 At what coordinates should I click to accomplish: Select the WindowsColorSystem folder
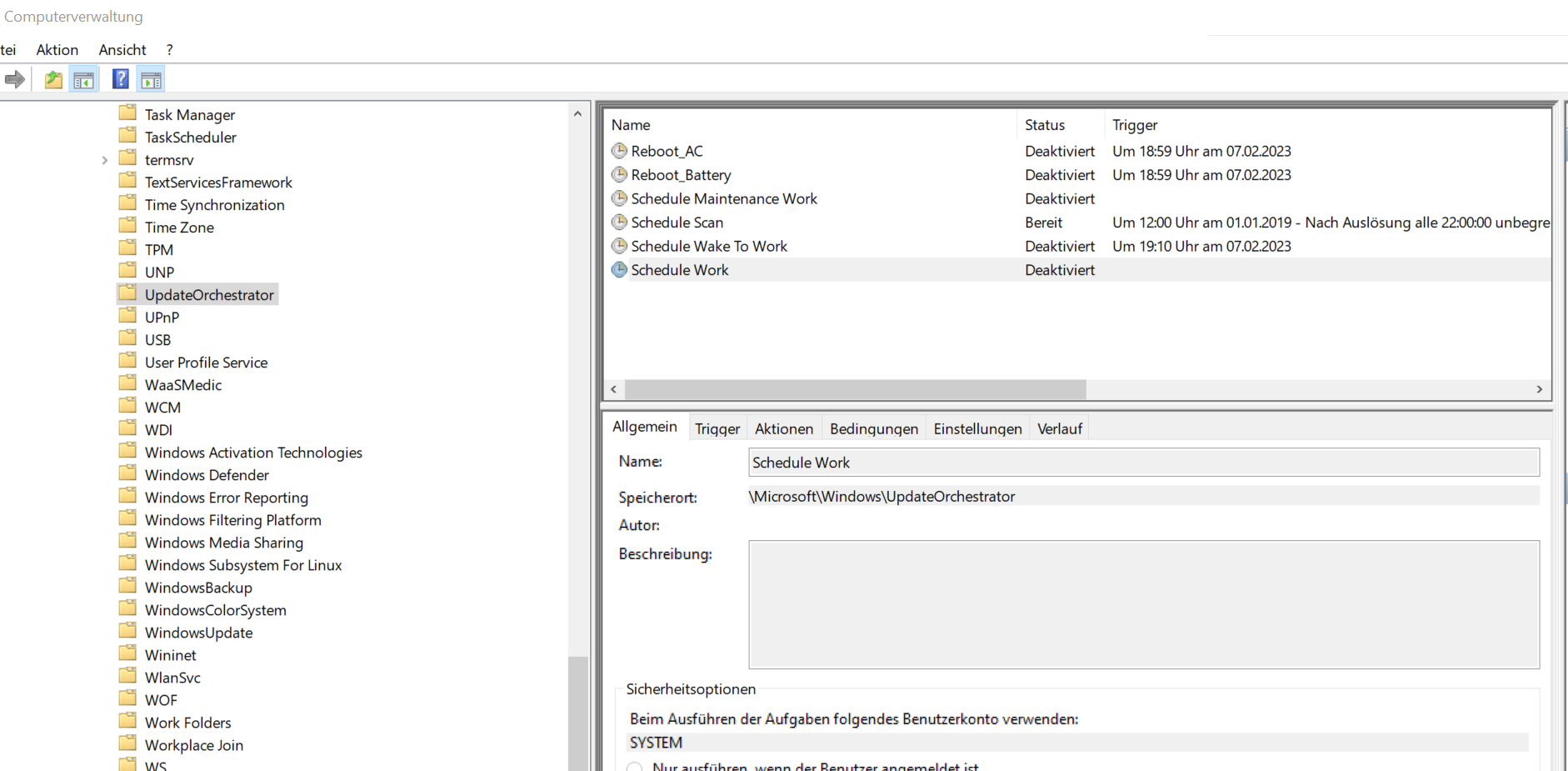pos(216,610)
